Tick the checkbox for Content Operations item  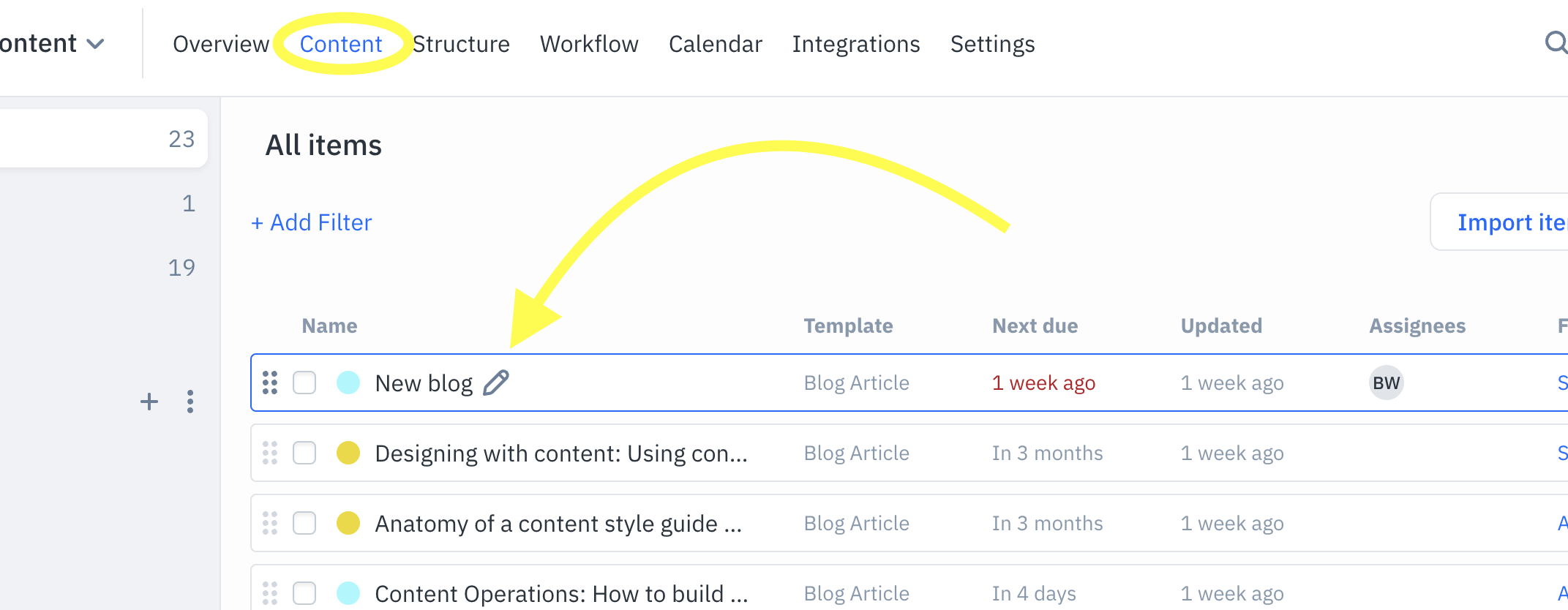304,593
